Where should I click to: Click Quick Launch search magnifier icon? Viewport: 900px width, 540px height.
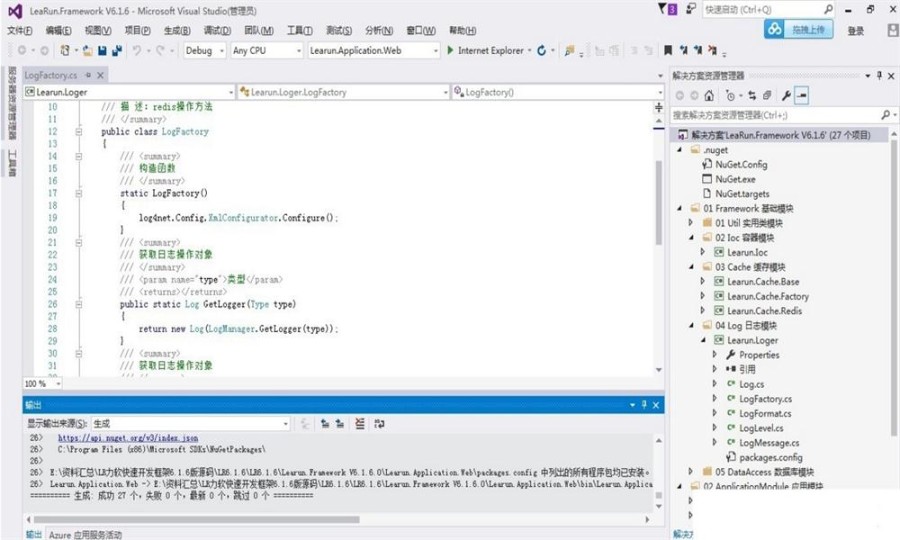point(828,9)
